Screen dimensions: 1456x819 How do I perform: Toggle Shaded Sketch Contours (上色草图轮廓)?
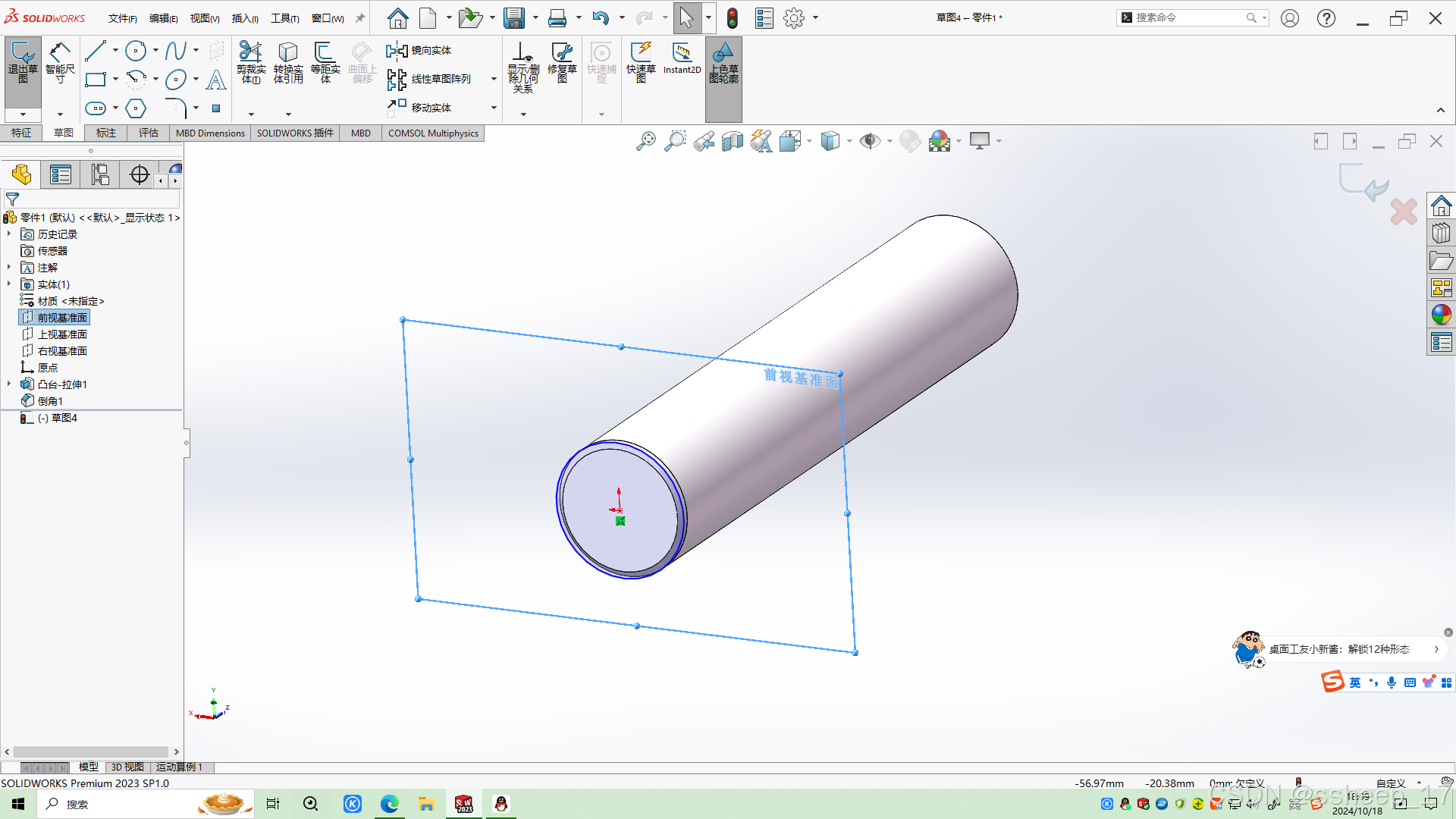click(x=723, y=61)
